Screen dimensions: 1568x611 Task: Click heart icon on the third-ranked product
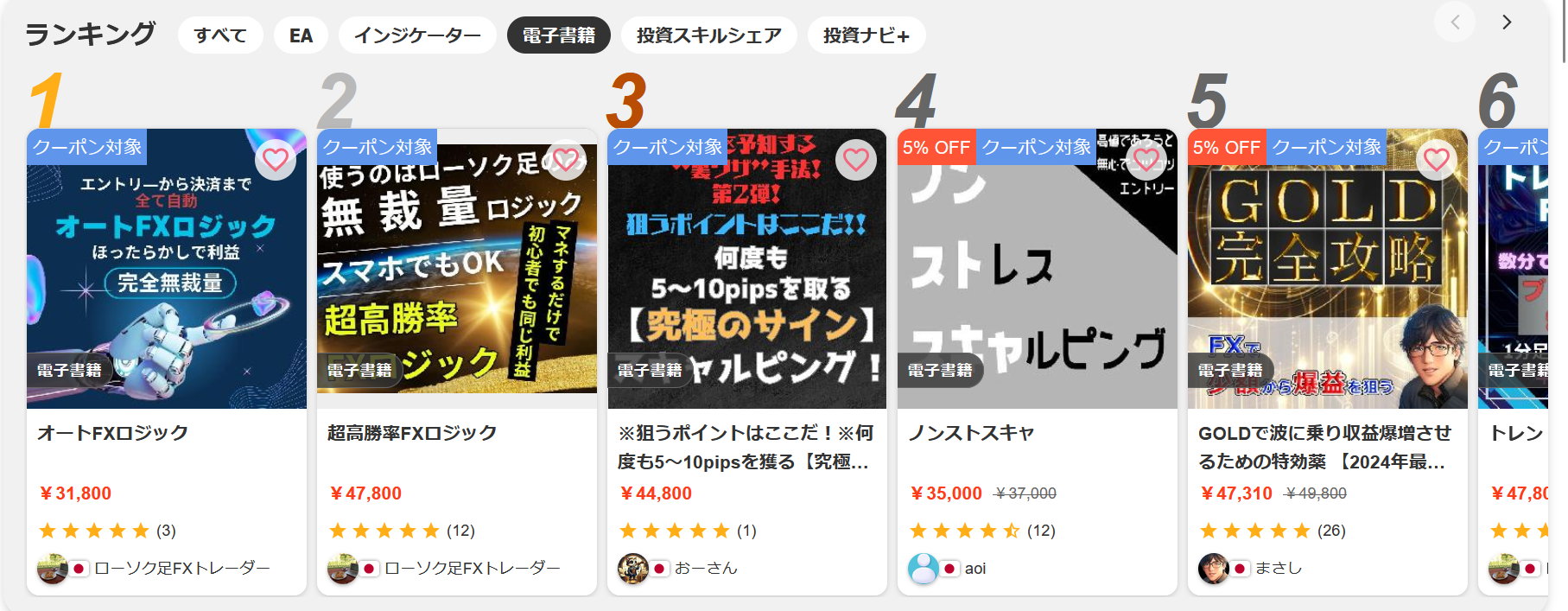point(856,160)
